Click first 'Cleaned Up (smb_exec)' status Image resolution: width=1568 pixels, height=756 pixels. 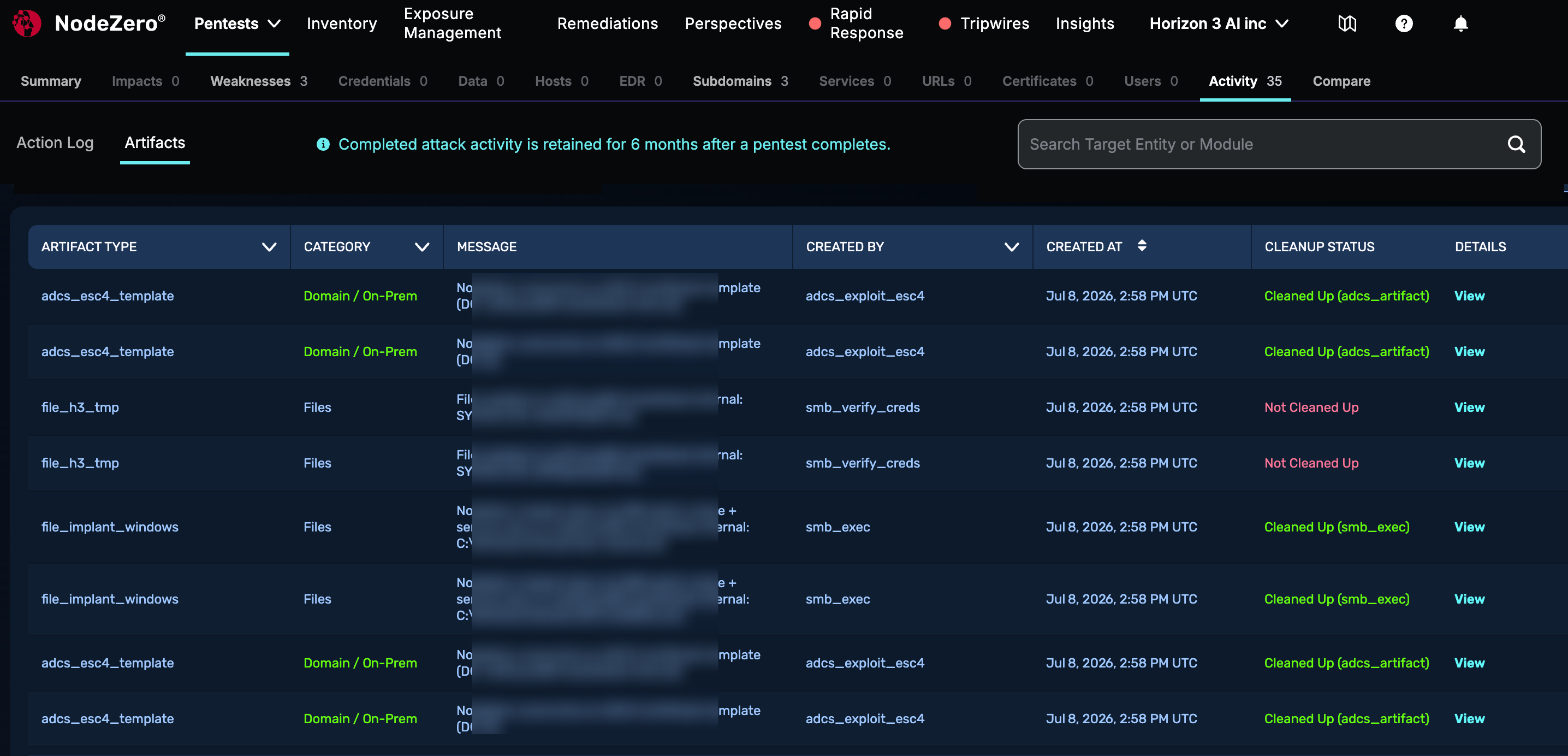click(x=1337, y=527)
